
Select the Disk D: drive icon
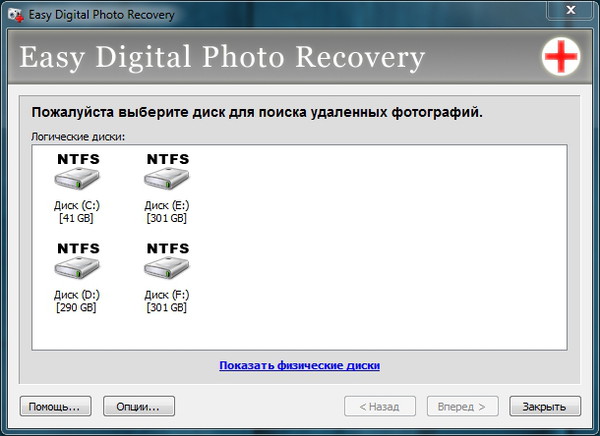click(78, 270)
